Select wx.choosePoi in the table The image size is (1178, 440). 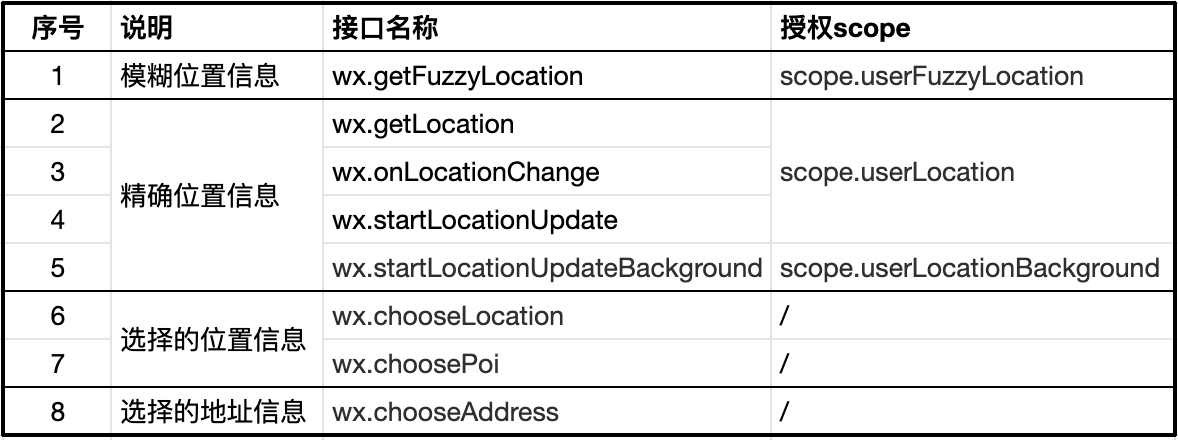(416, 365)
